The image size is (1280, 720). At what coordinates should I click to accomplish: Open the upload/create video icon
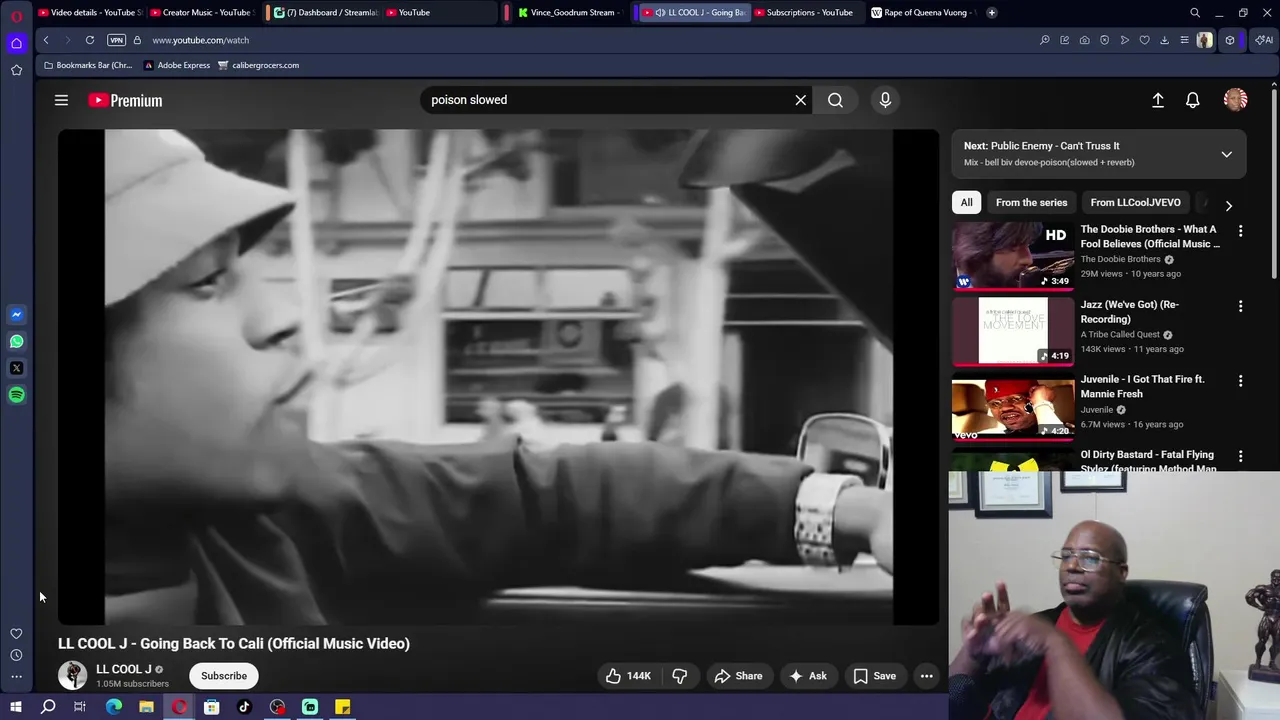[x=1158, y=100]
